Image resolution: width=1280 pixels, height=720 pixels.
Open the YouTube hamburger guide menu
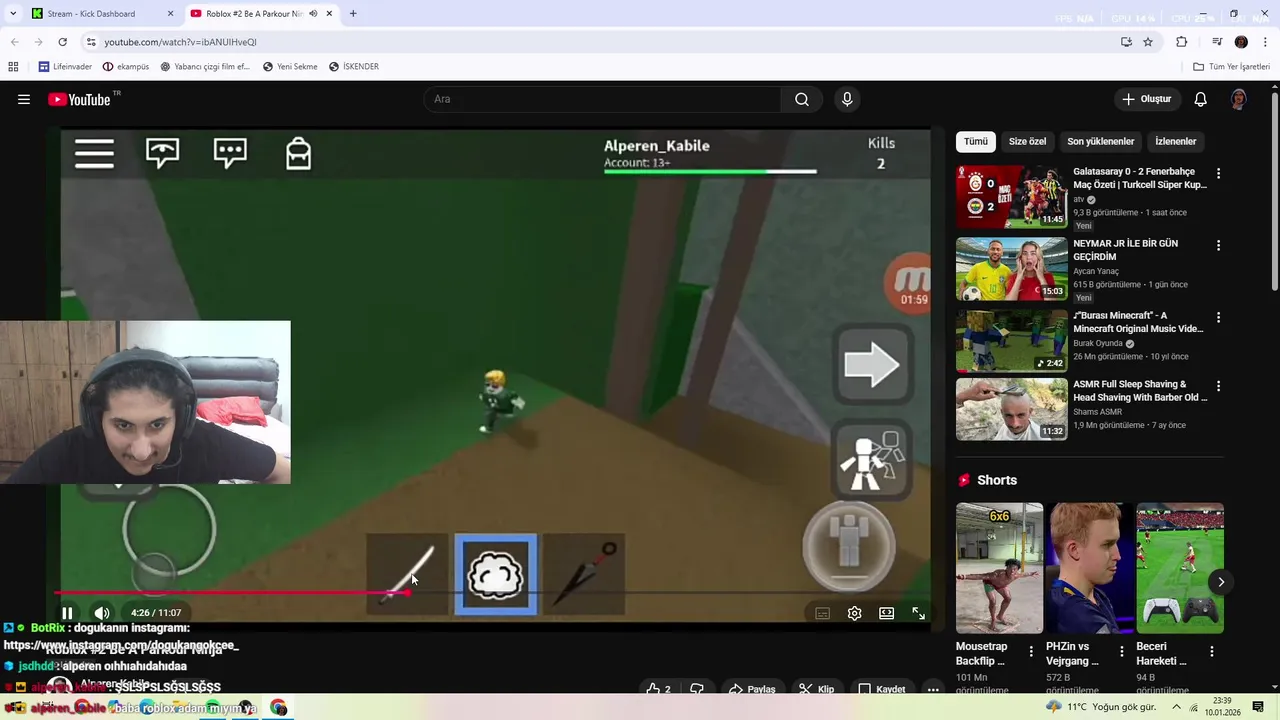click(x=24, y=99)
